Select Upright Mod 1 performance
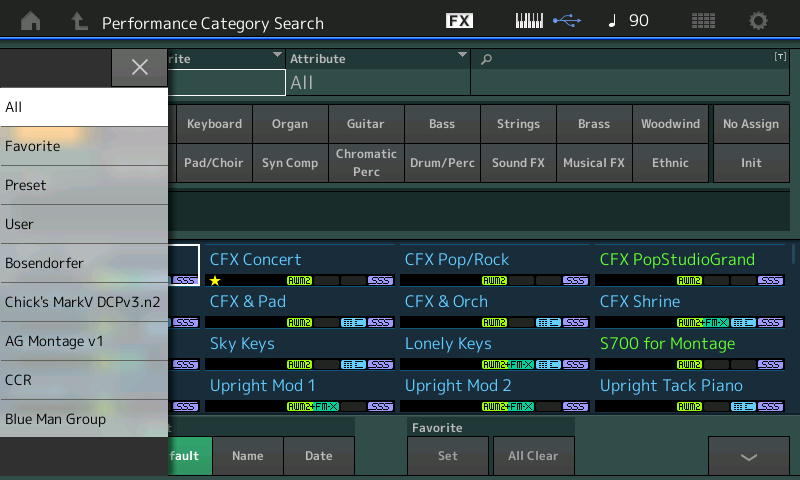 [299, 392]
